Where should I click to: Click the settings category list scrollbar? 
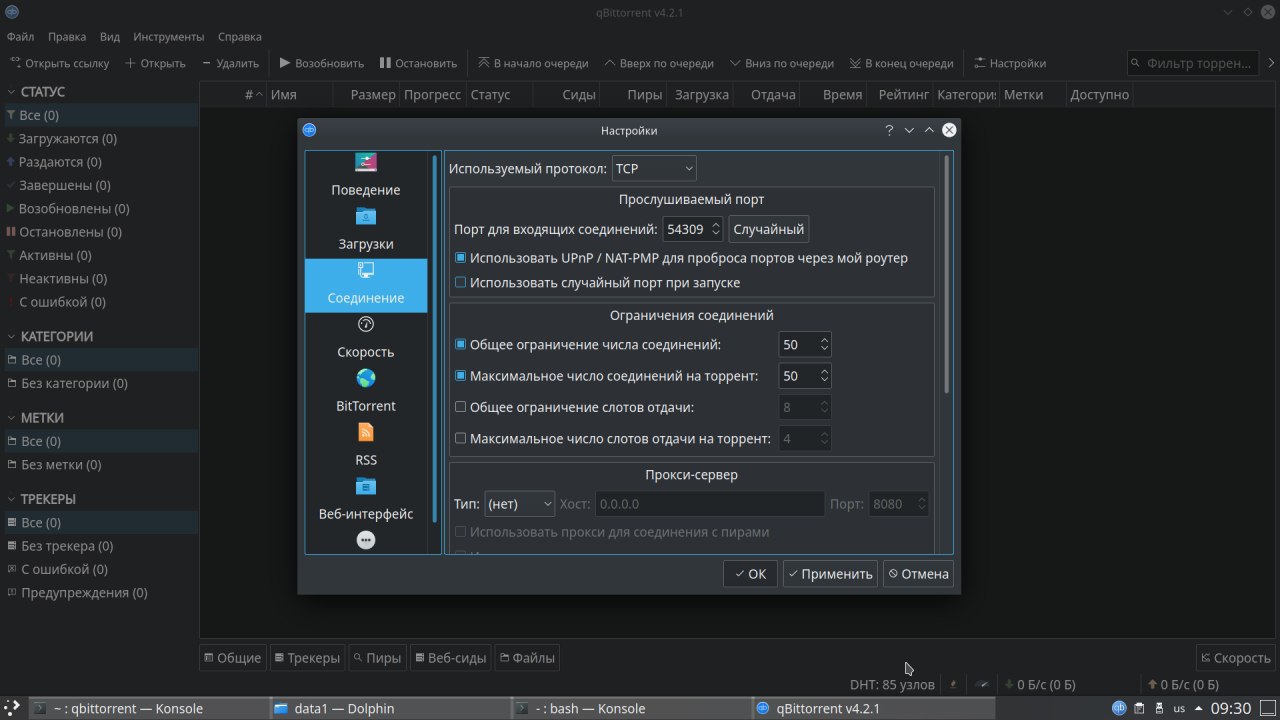[x=435, y=337]
